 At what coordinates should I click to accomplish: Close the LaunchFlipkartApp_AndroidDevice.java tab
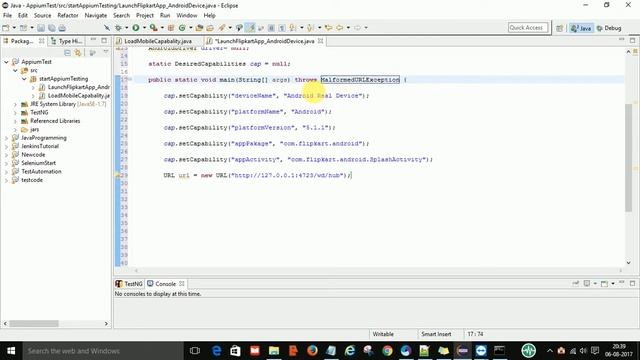pos(320,41)
